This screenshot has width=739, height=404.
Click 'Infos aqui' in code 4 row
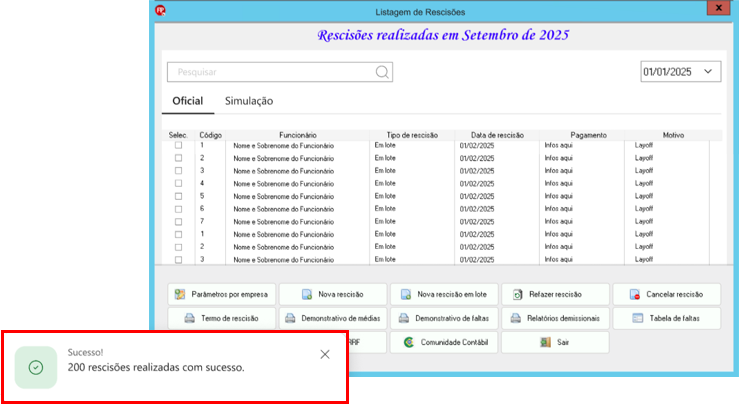point(558,183)
